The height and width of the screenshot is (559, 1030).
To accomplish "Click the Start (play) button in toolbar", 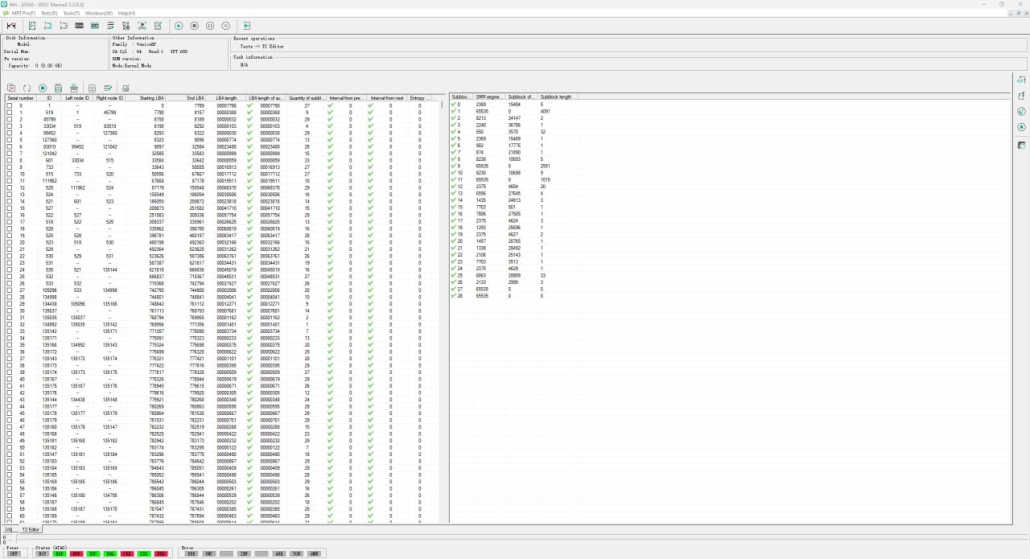I will [178, 25].
